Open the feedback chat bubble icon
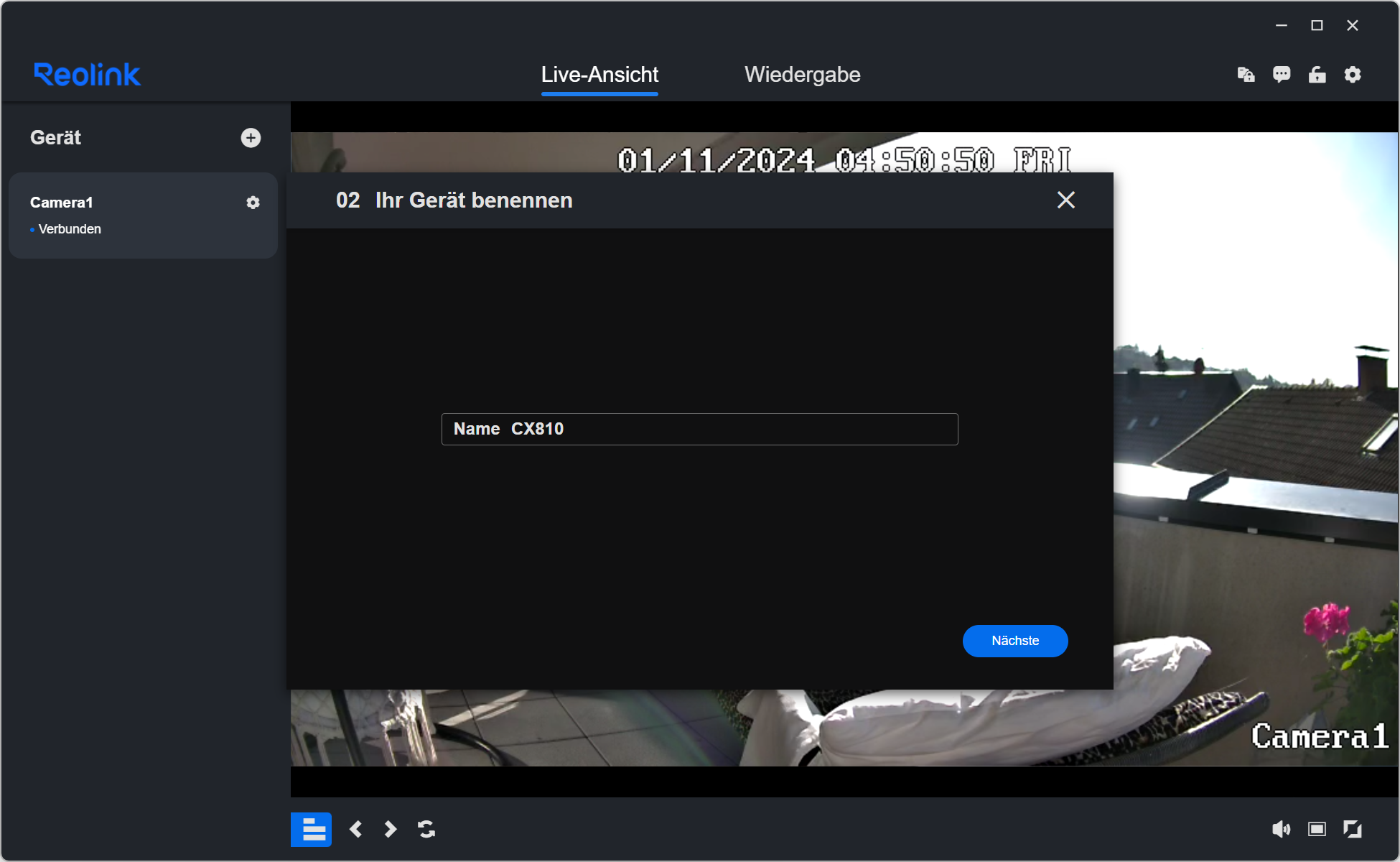The image size is (1400, 862). pos(1282,75)
